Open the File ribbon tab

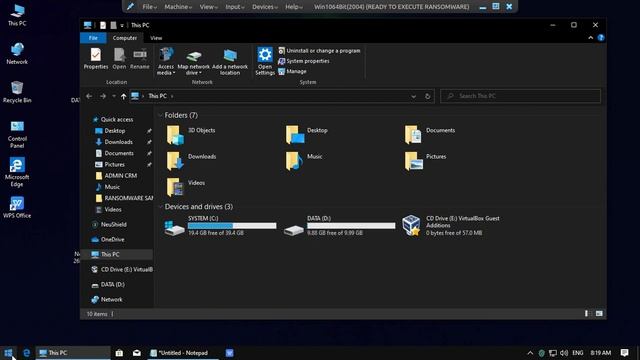click(x=93, y=38)
